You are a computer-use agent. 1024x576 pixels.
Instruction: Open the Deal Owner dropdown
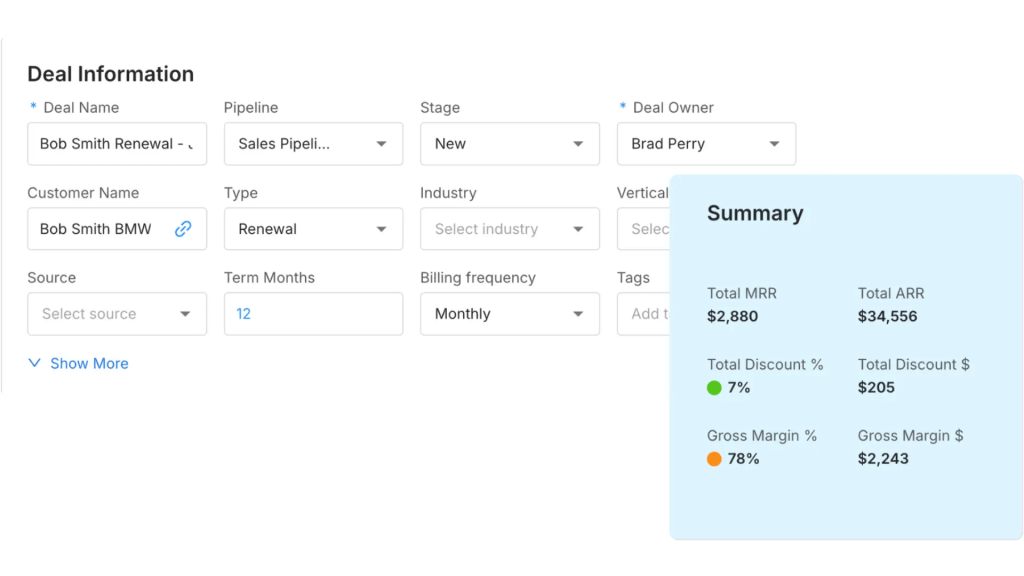point(706,144)
